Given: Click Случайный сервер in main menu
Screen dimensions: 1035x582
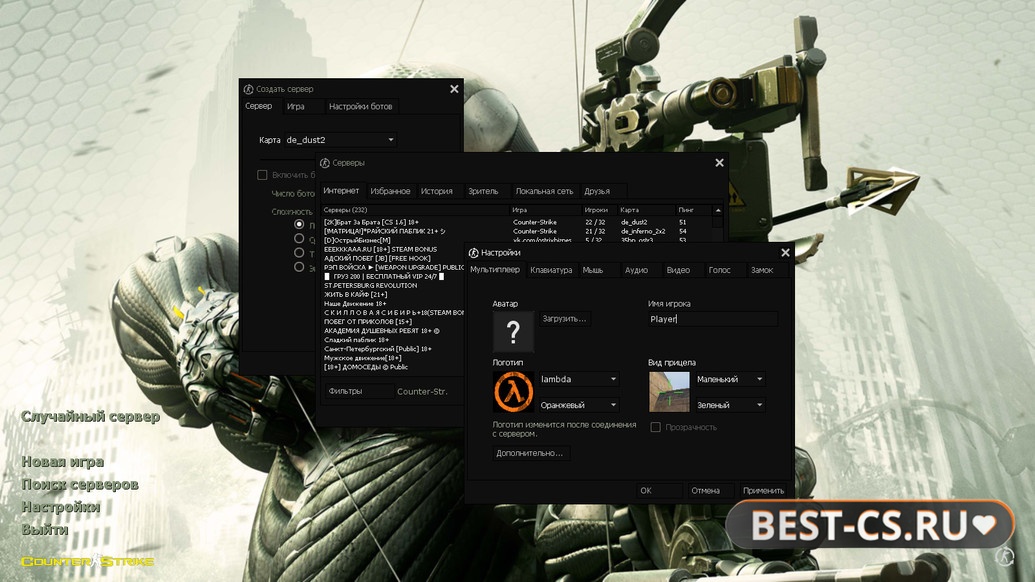Looking at the screenshot, I should coord(90,416).
